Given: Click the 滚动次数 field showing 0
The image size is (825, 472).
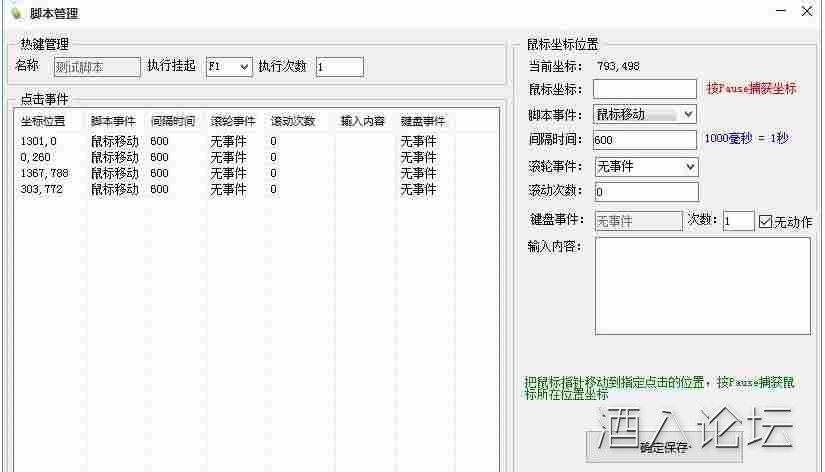Looking at the screenshot, I should [x=647, y=192].
